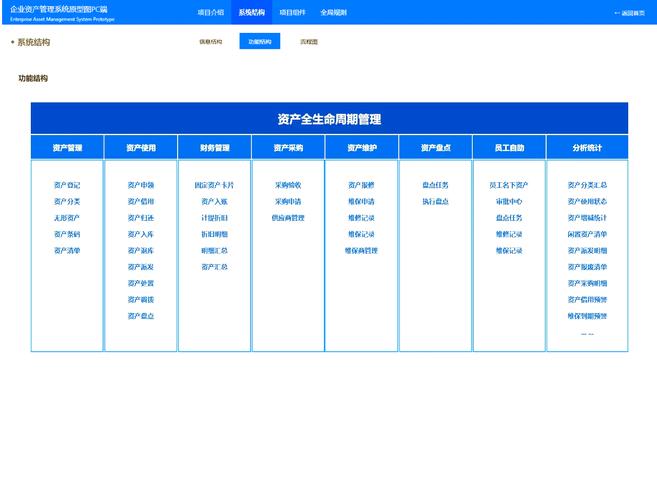The width and height of the screenshot is (657, 500).
Task: Open the 供应商管理 link under 资产采购
Action: point(288,218)
